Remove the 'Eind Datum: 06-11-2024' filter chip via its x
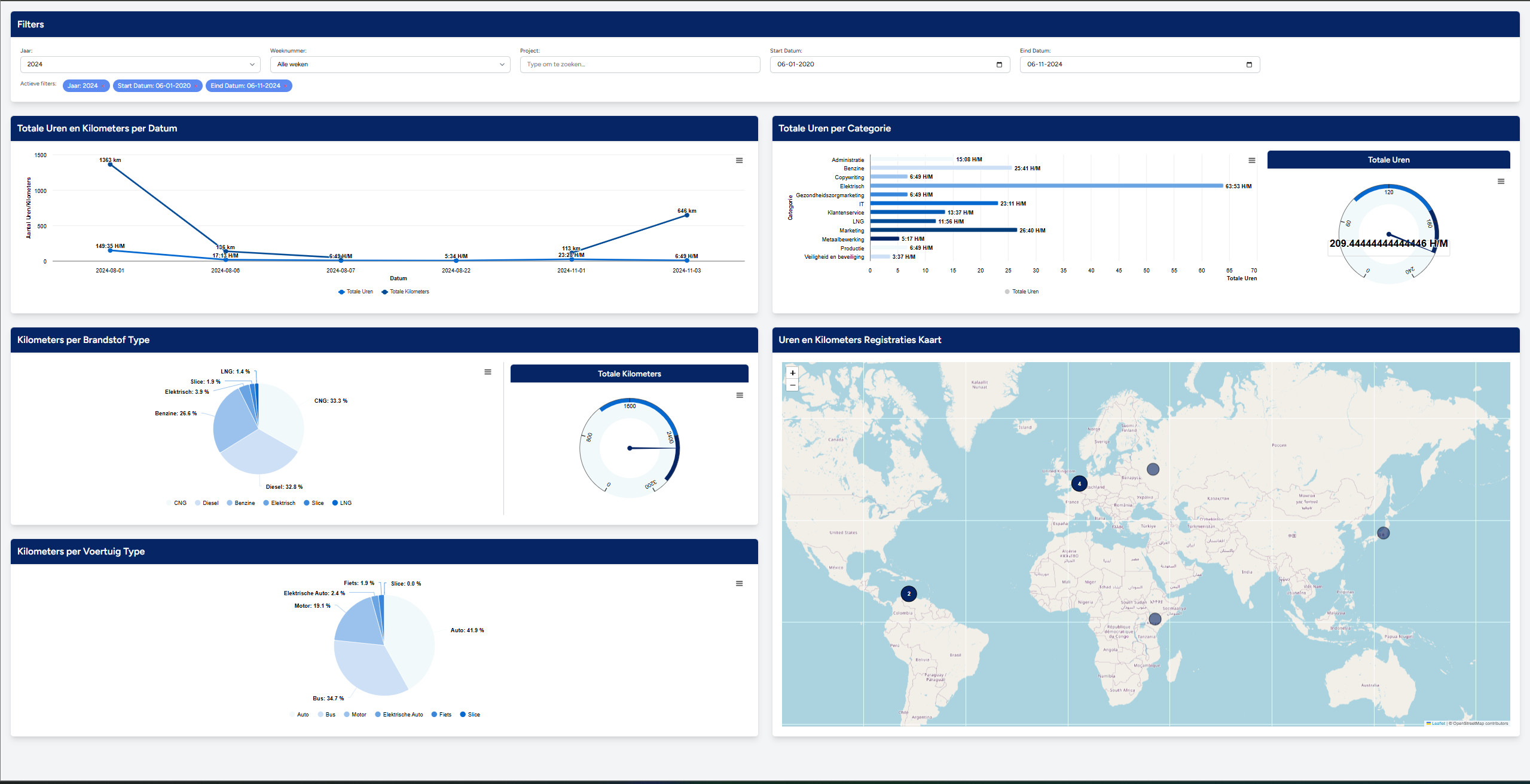Image resolution: width=1530 pixels, height=784 pixels. tap(286, 86)
